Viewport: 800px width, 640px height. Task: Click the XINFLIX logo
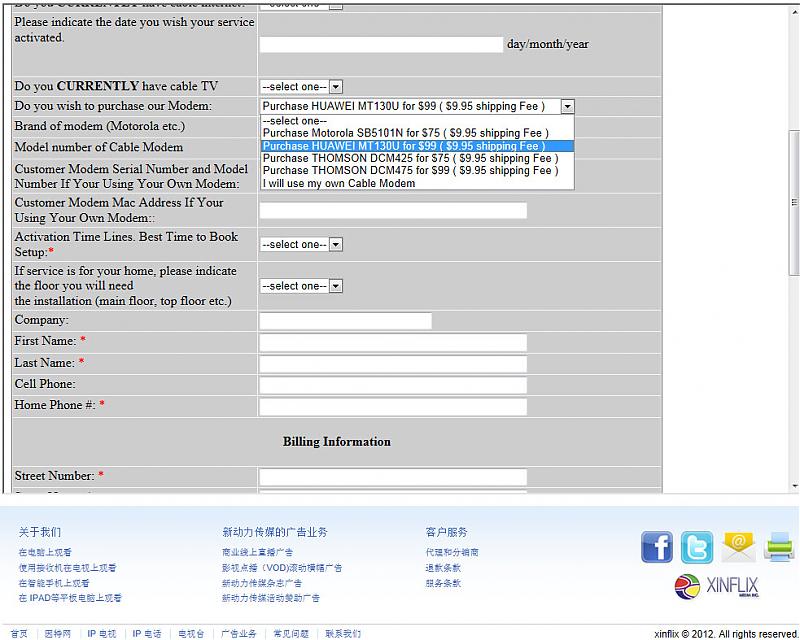point(717,586)
